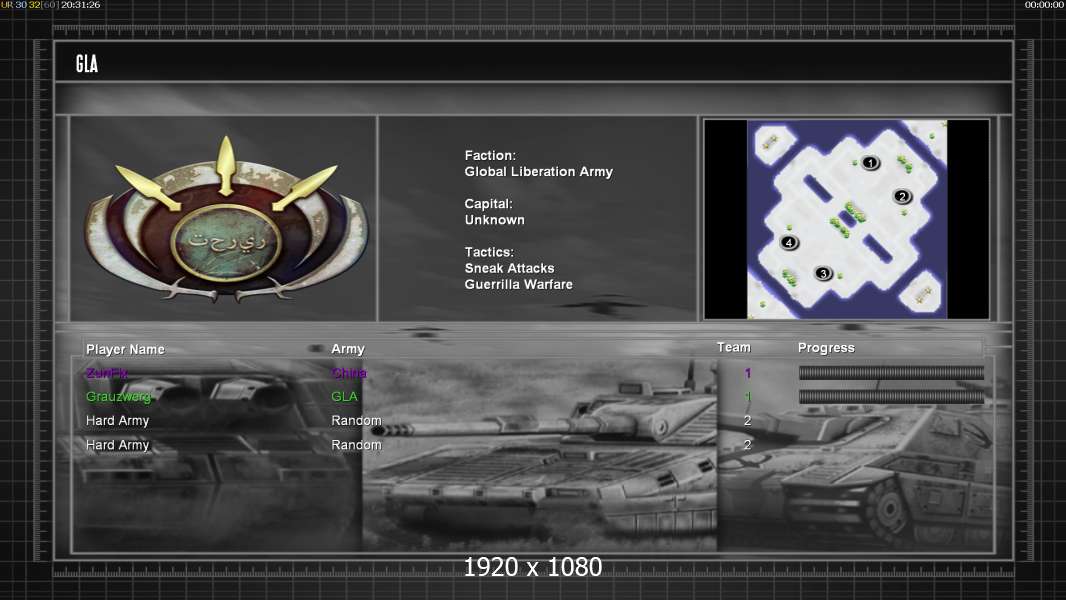Viewport: 1066px width, 600px height.
Task: Click the 20:31:26 clock readout
Action: [x=81, y=5]
